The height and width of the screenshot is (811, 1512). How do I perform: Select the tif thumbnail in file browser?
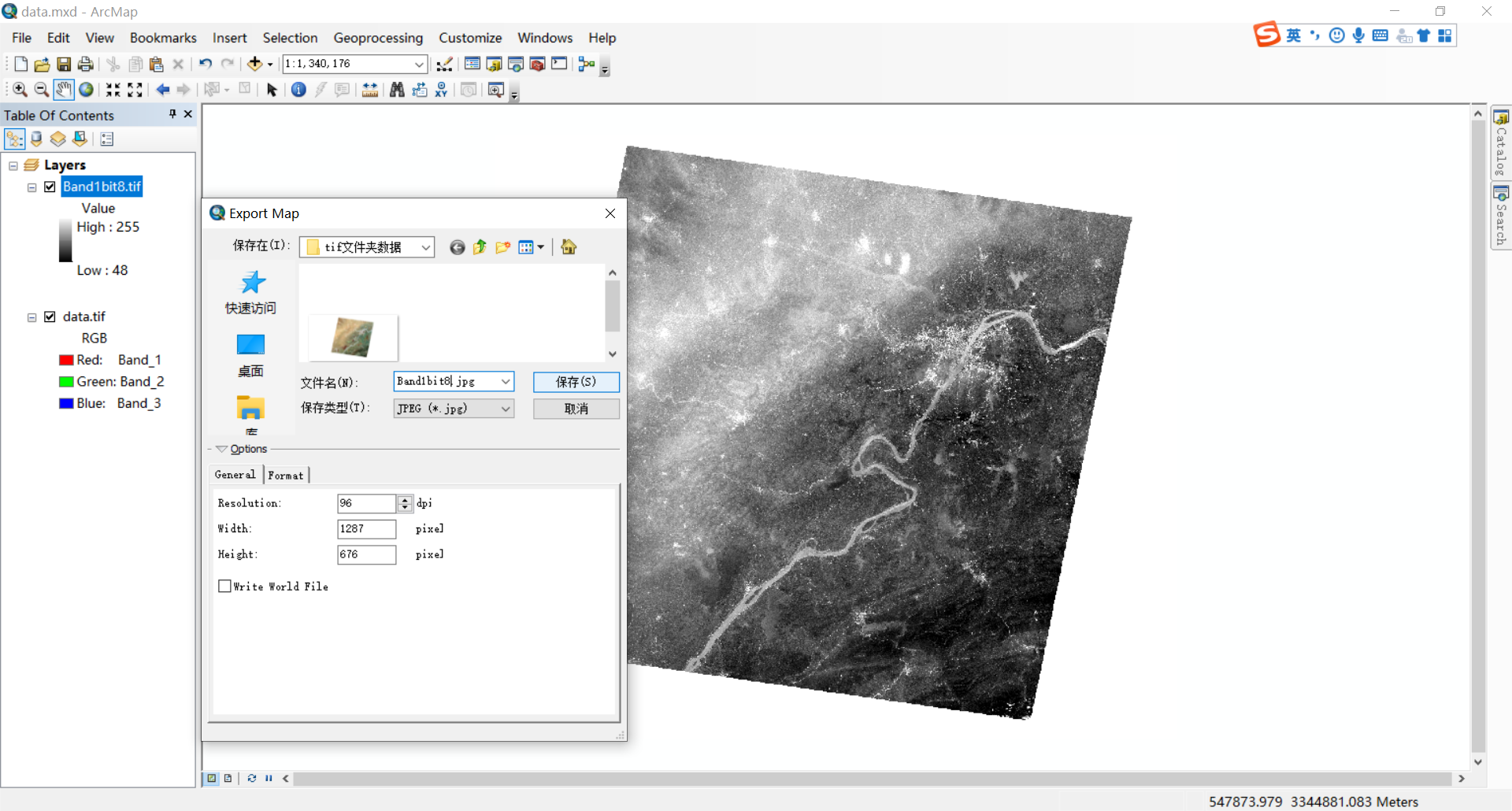(x=352, y=338)
